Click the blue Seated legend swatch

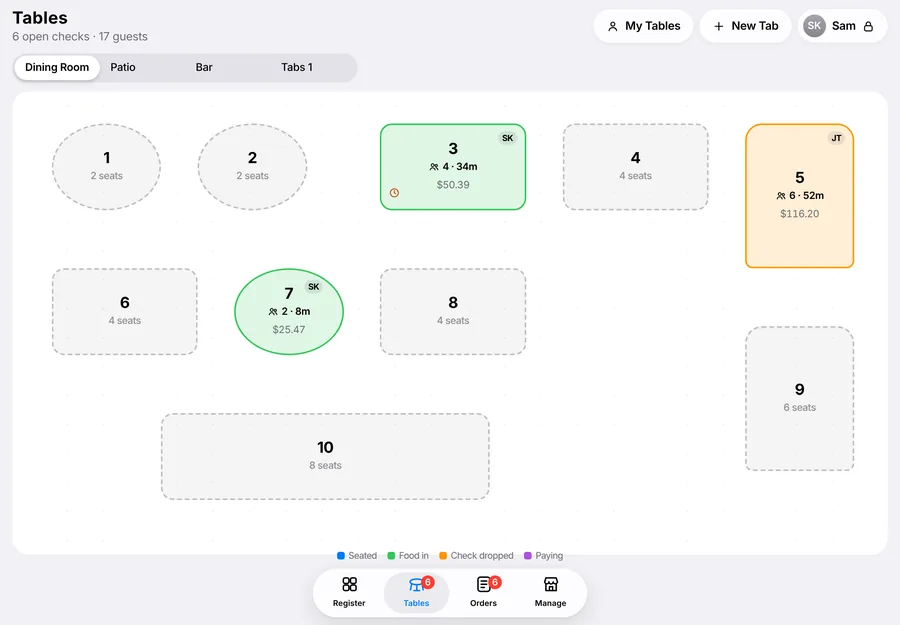click(340, 556)
